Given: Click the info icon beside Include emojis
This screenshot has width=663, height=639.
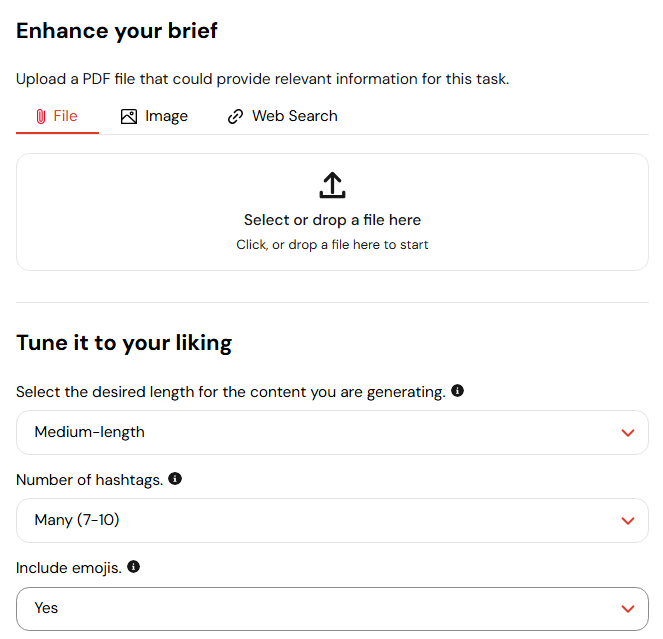Looking at the screenshot, I should pos(134,567).
